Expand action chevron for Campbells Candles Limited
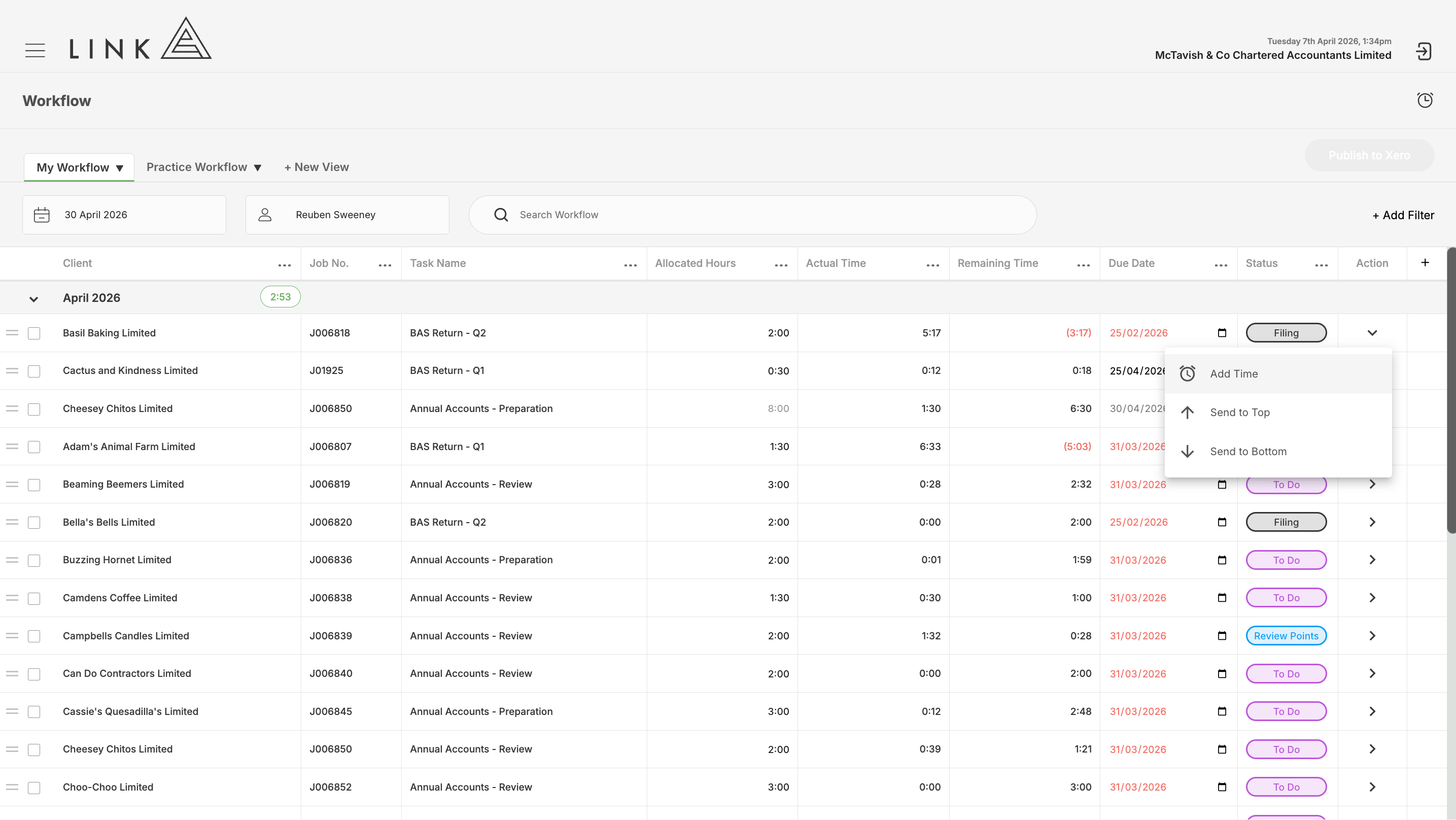Viewport: 1456px width, 820px height. [1372, 636]
